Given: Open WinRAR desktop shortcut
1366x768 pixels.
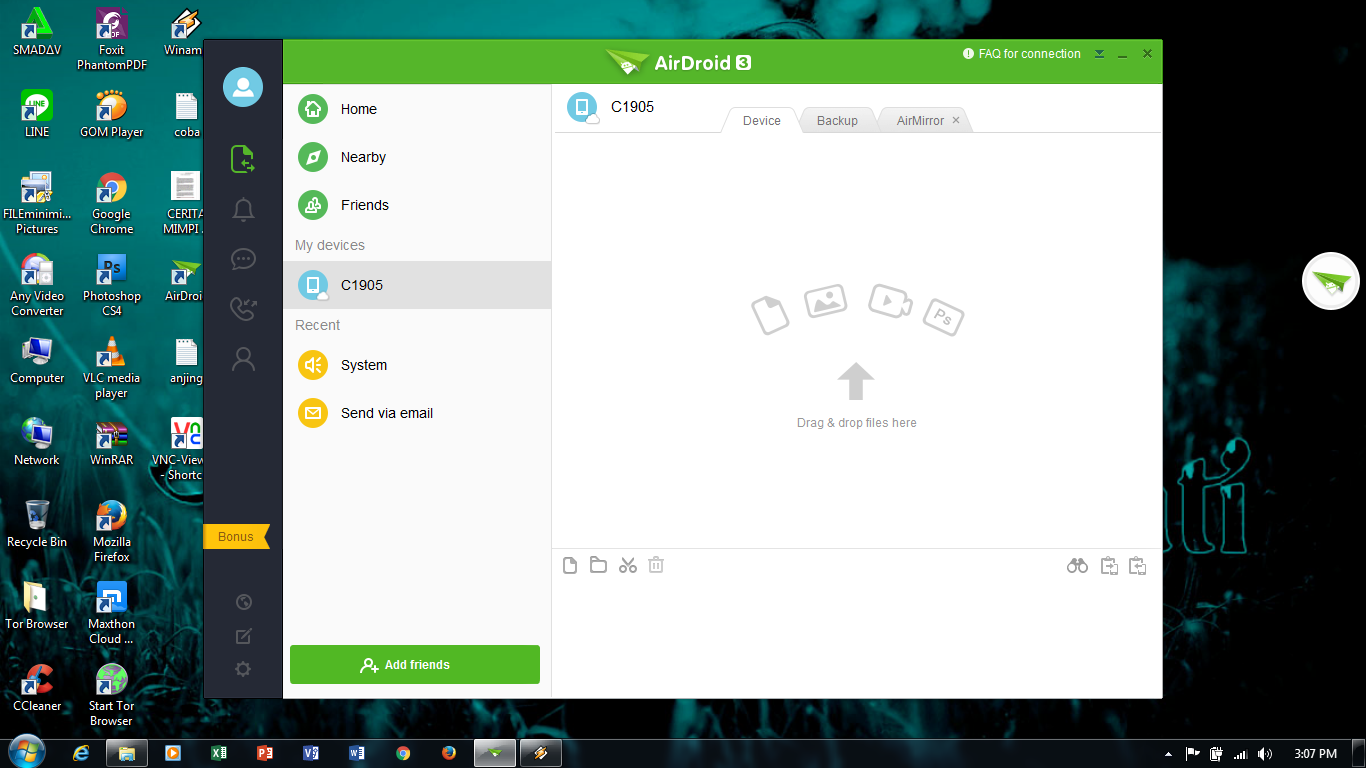Looking at the screenshot, I should [112, 442].
